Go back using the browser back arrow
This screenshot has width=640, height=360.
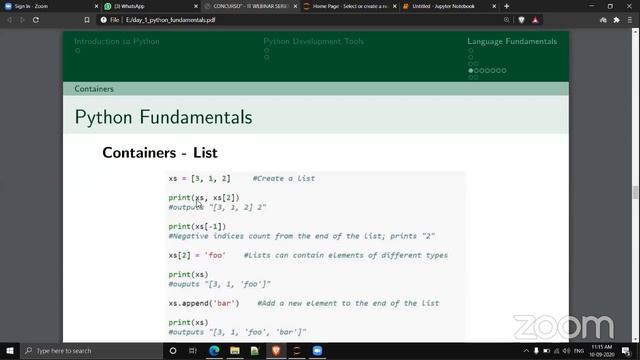(x=9, y=20)
